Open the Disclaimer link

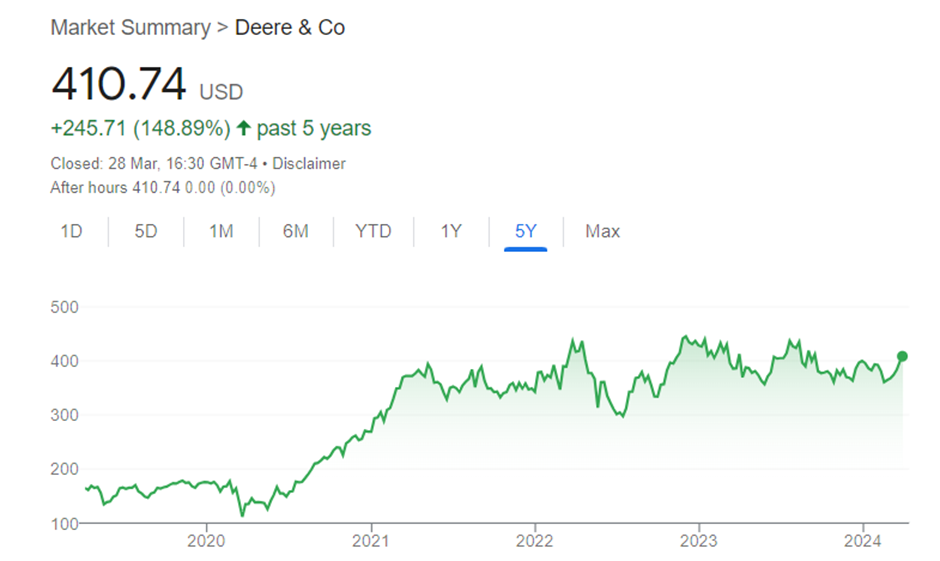309,163
